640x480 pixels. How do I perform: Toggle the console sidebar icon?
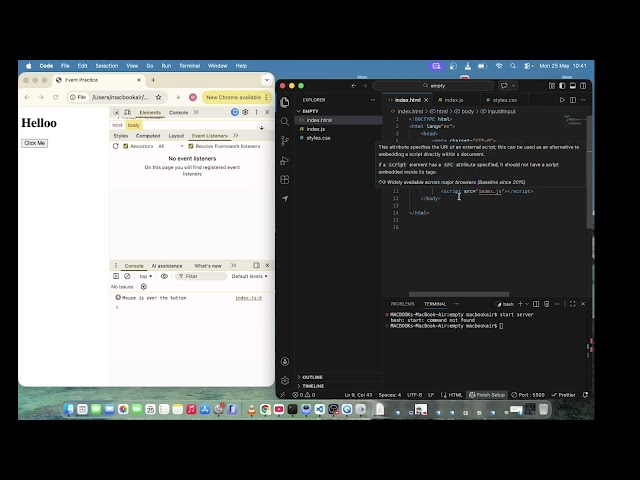(x=116, y=276)
